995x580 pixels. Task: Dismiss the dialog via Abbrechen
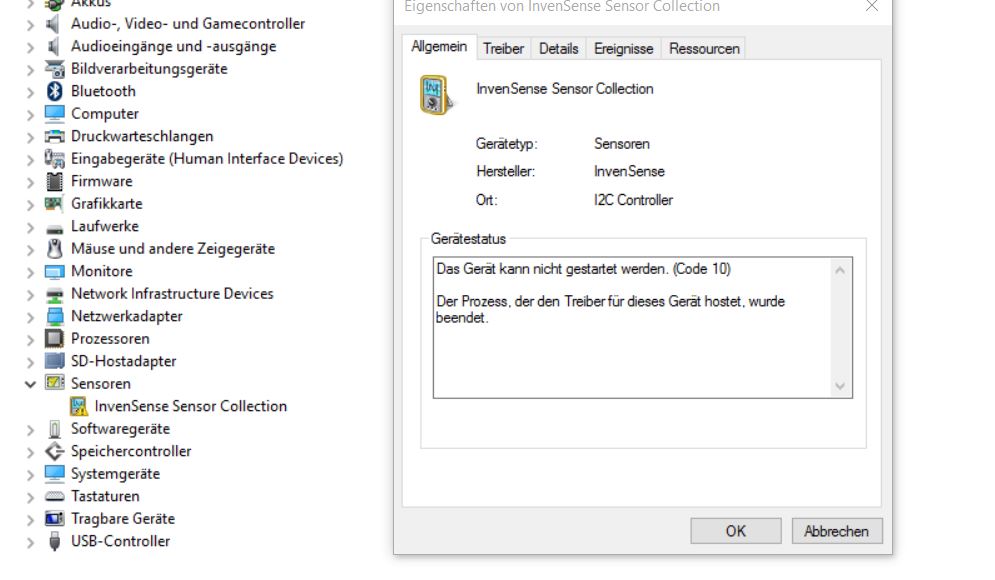coord(836,530)
